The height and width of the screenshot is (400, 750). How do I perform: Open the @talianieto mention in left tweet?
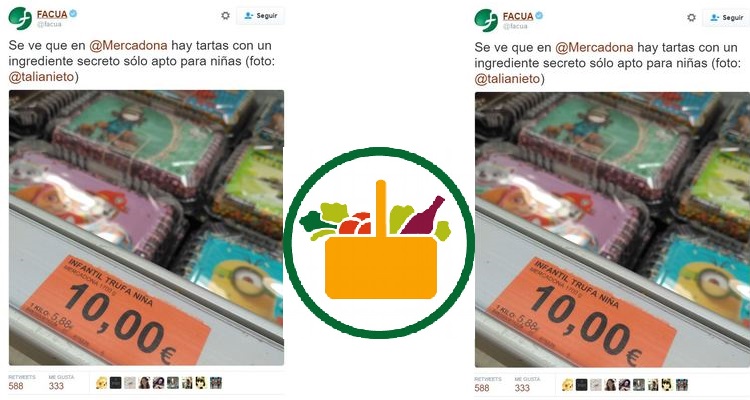42,77
